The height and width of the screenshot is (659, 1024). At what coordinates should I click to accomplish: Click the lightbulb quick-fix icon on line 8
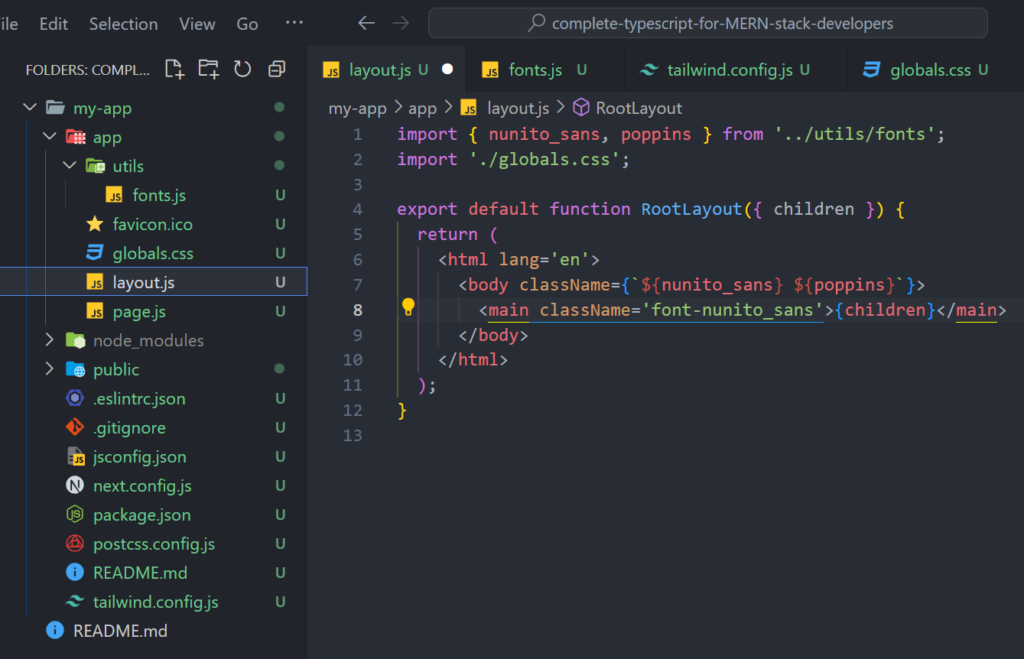pos(408,308)
